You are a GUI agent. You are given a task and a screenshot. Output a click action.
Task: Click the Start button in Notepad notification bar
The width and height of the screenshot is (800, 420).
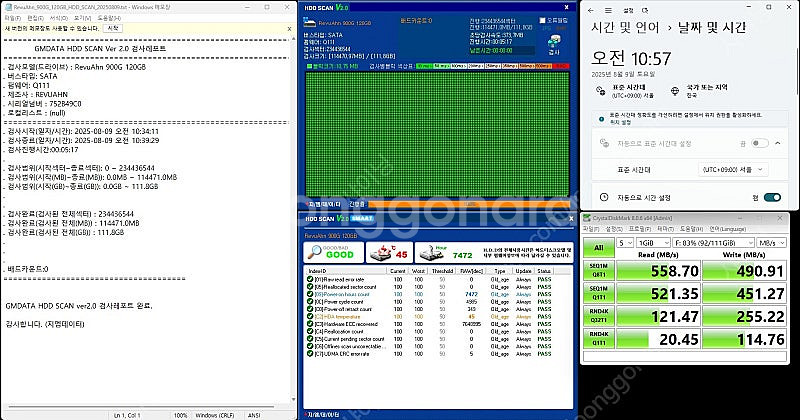[x=113, y=29]
